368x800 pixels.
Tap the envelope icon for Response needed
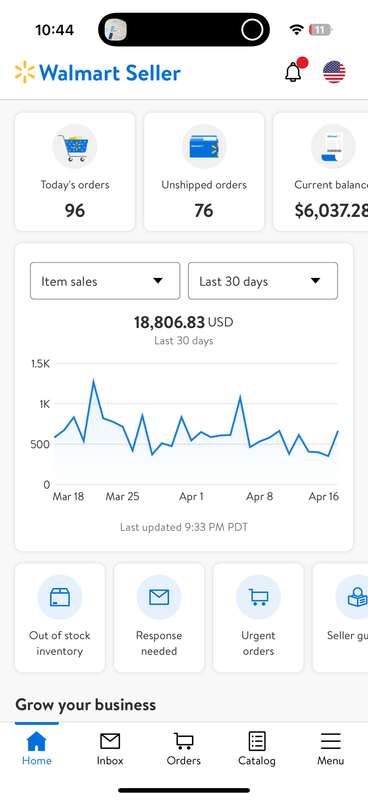click(x=159, y=597)
